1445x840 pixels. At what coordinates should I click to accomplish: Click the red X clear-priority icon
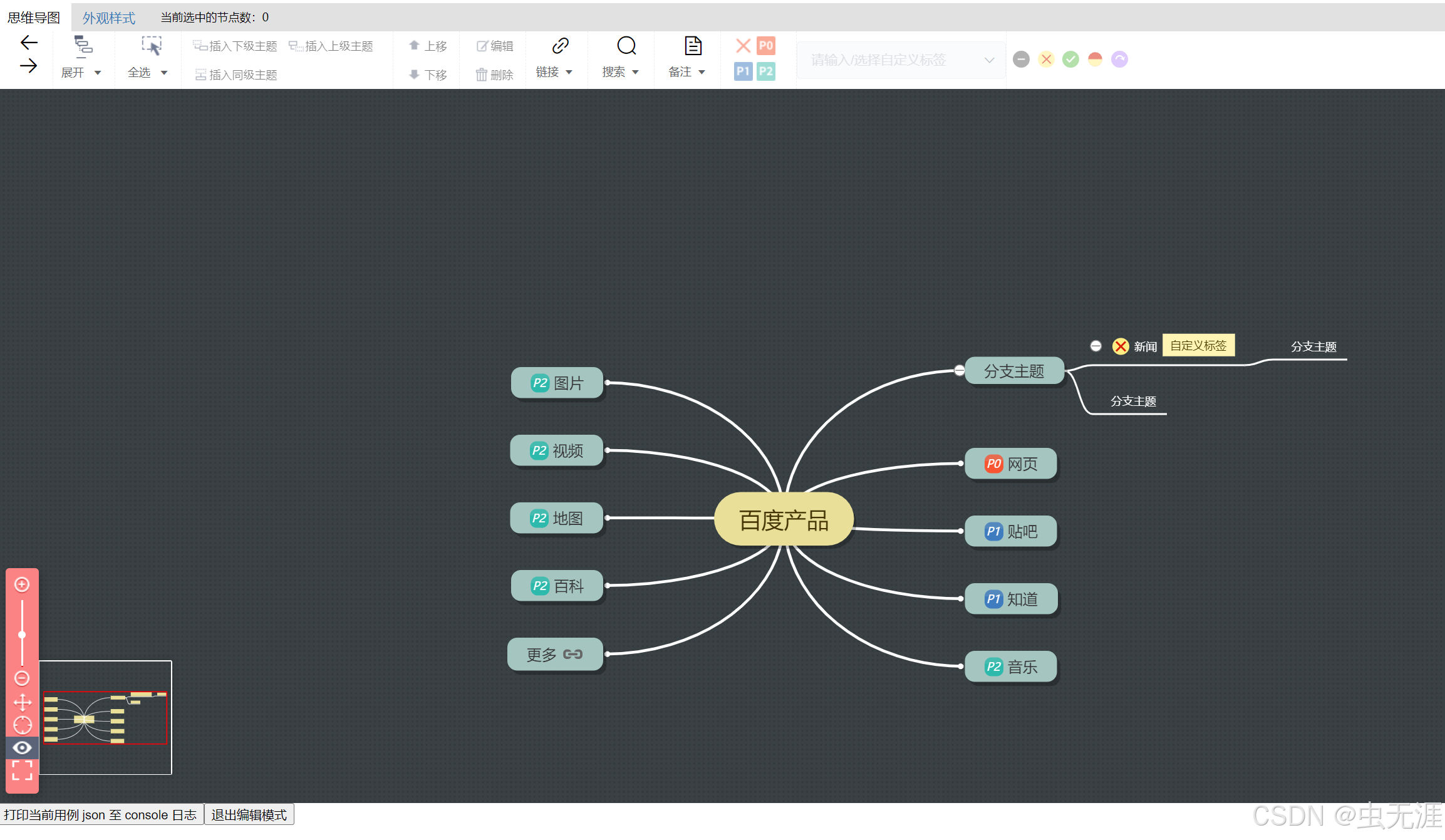[743, 46]
